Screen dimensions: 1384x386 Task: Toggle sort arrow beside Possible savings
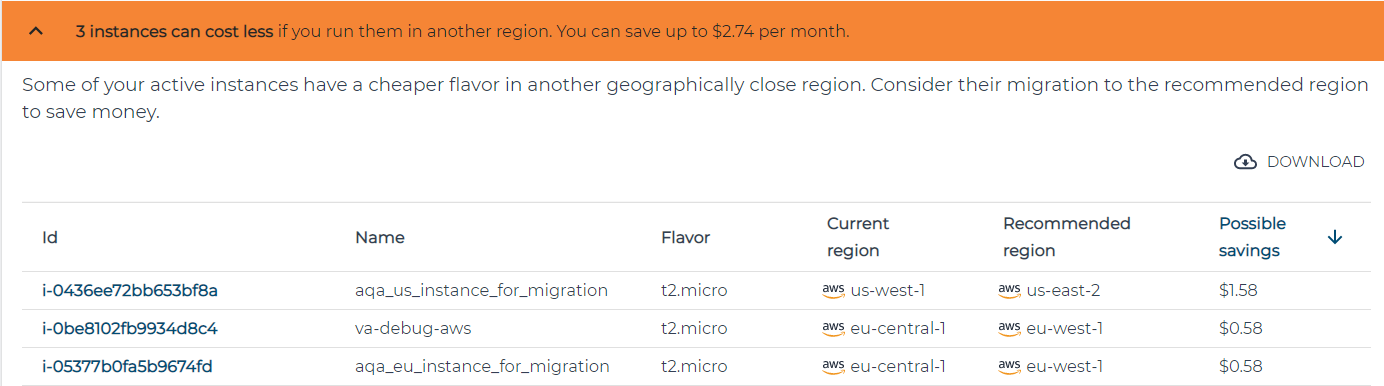1334,237
